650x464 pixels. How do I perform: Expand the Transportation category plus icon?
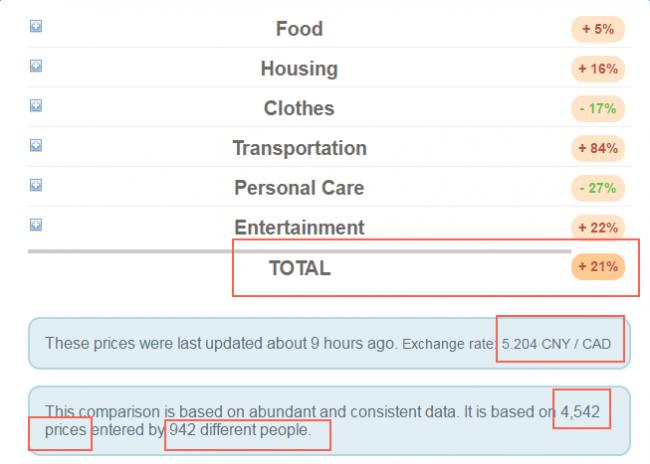tap(36, 146)
